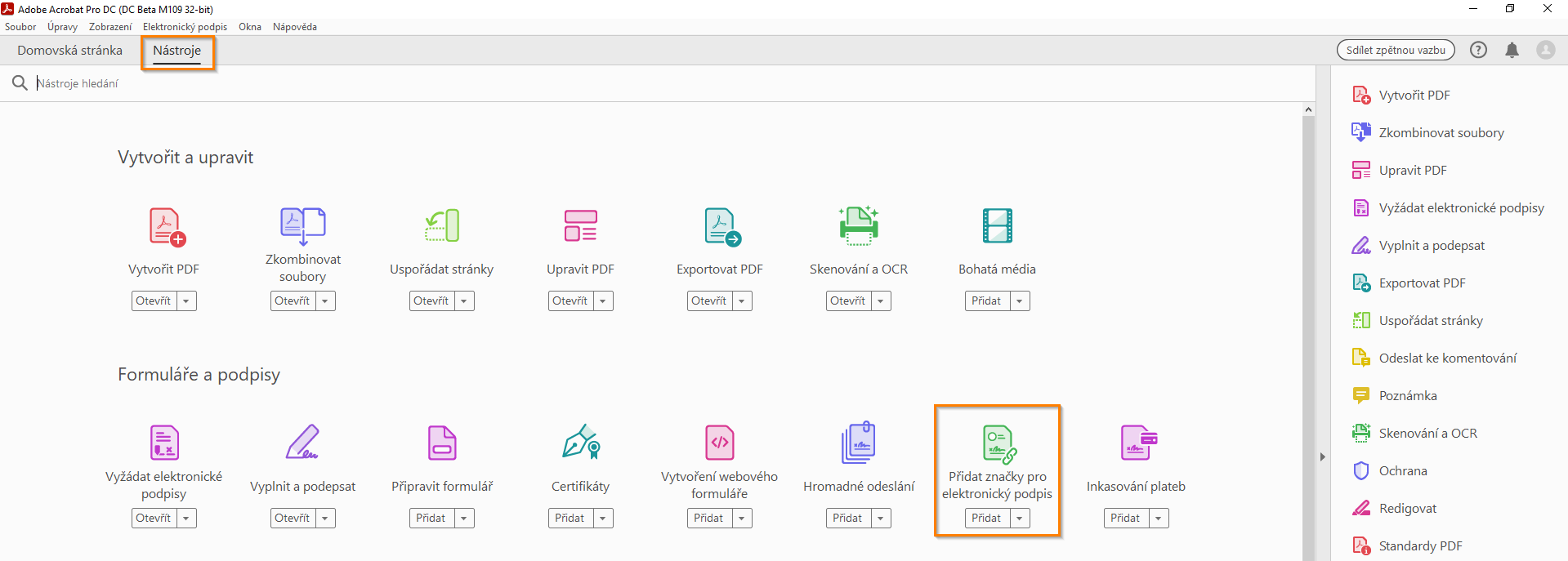The image size is (1568, 561).
Task: Open the Uspořádat stránky icon in main grid
Action: (442, 226)
